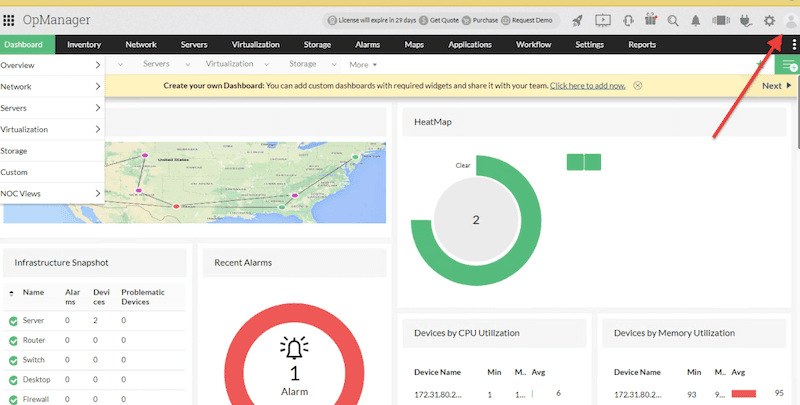Open the Servers tab in top menu
This screenshot has width=800, height=405.
click(194, 44)
